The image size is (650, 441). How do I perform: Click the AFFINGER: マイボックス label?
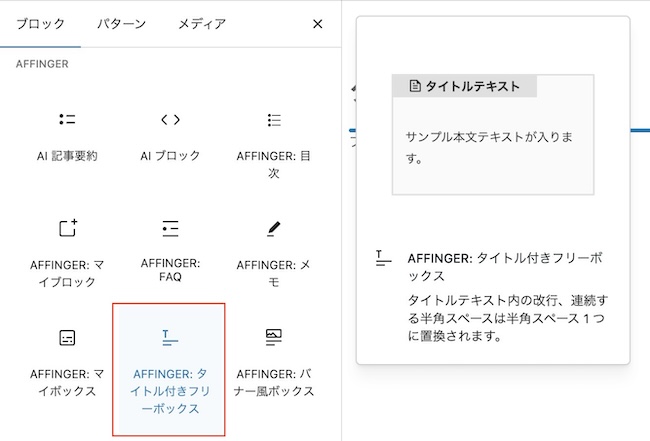point(67,382)
